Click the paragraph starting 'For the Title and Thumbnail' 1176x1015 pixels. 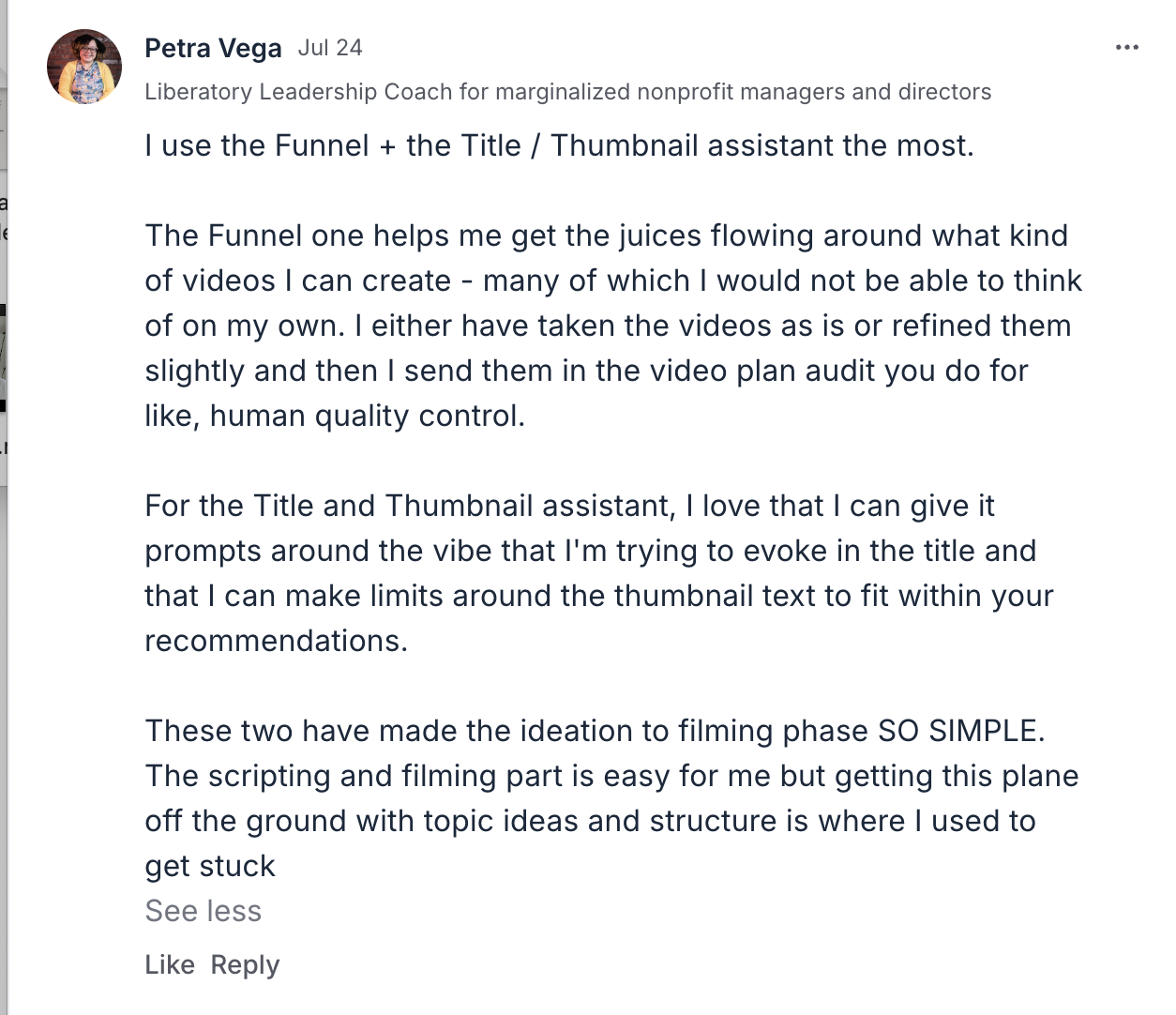click(x=599, y=573)
